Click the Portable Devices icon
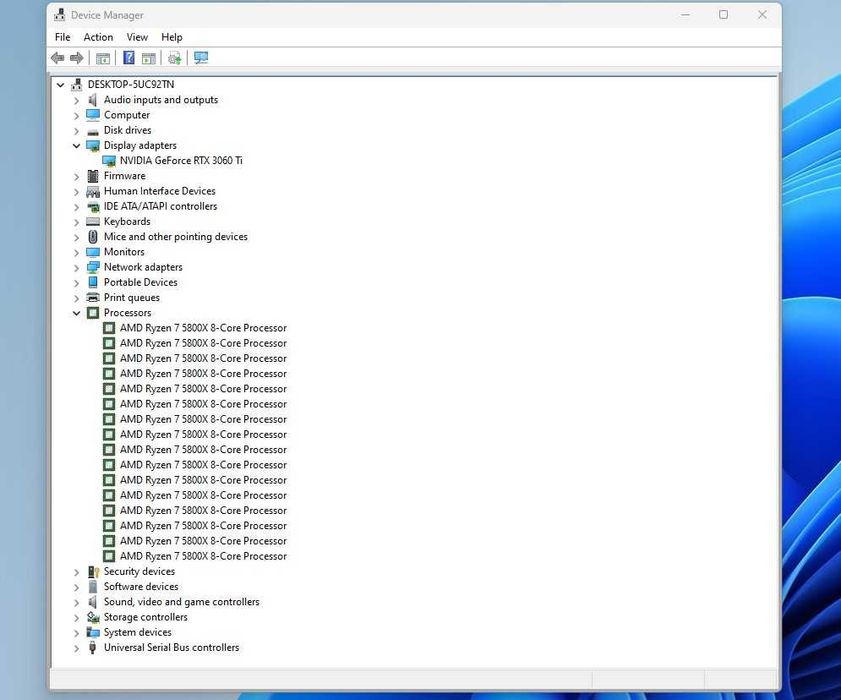This screenshot has width=841, height=700. coord(93,282)
